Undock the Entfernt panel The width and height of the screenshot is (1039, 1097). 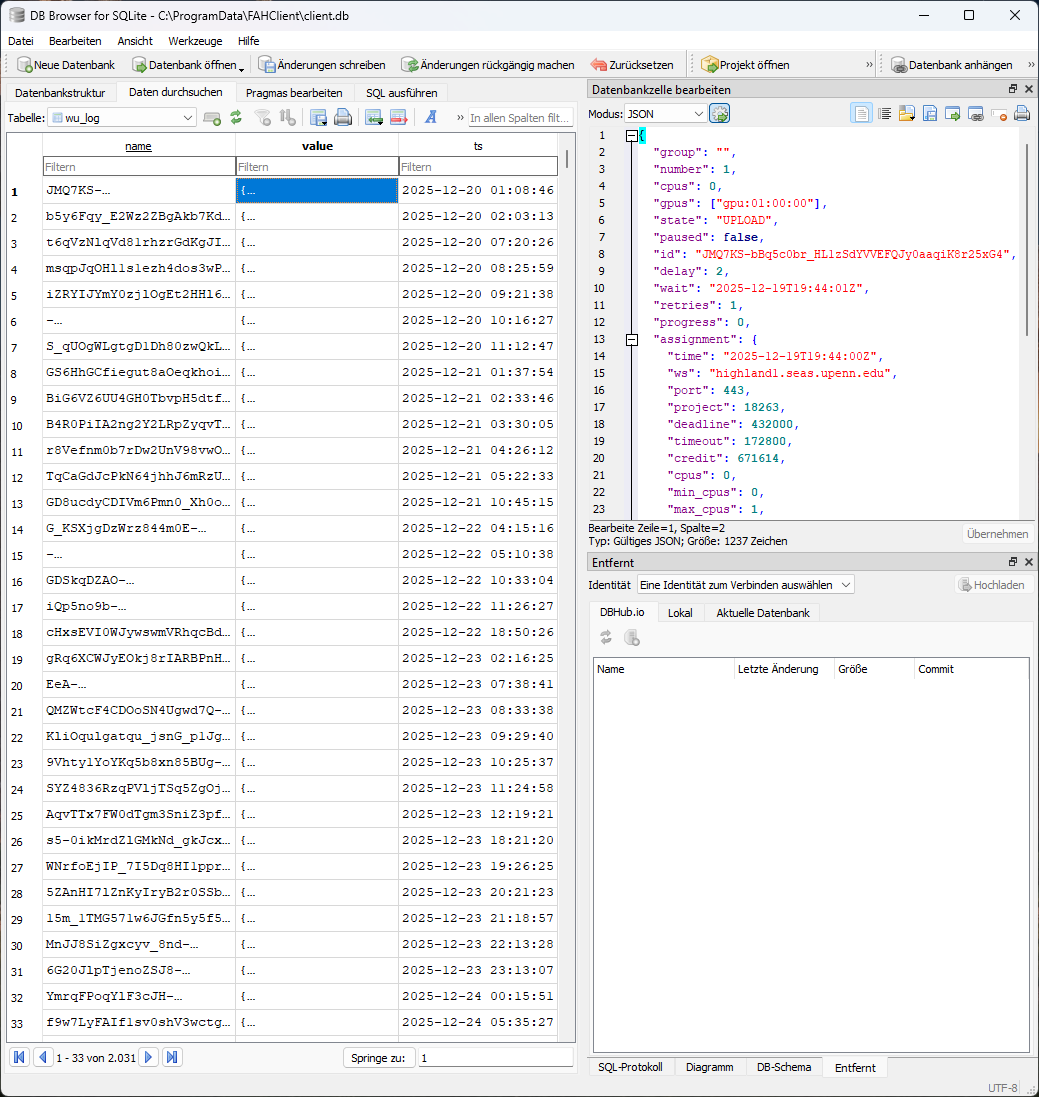pos(1012,562)
